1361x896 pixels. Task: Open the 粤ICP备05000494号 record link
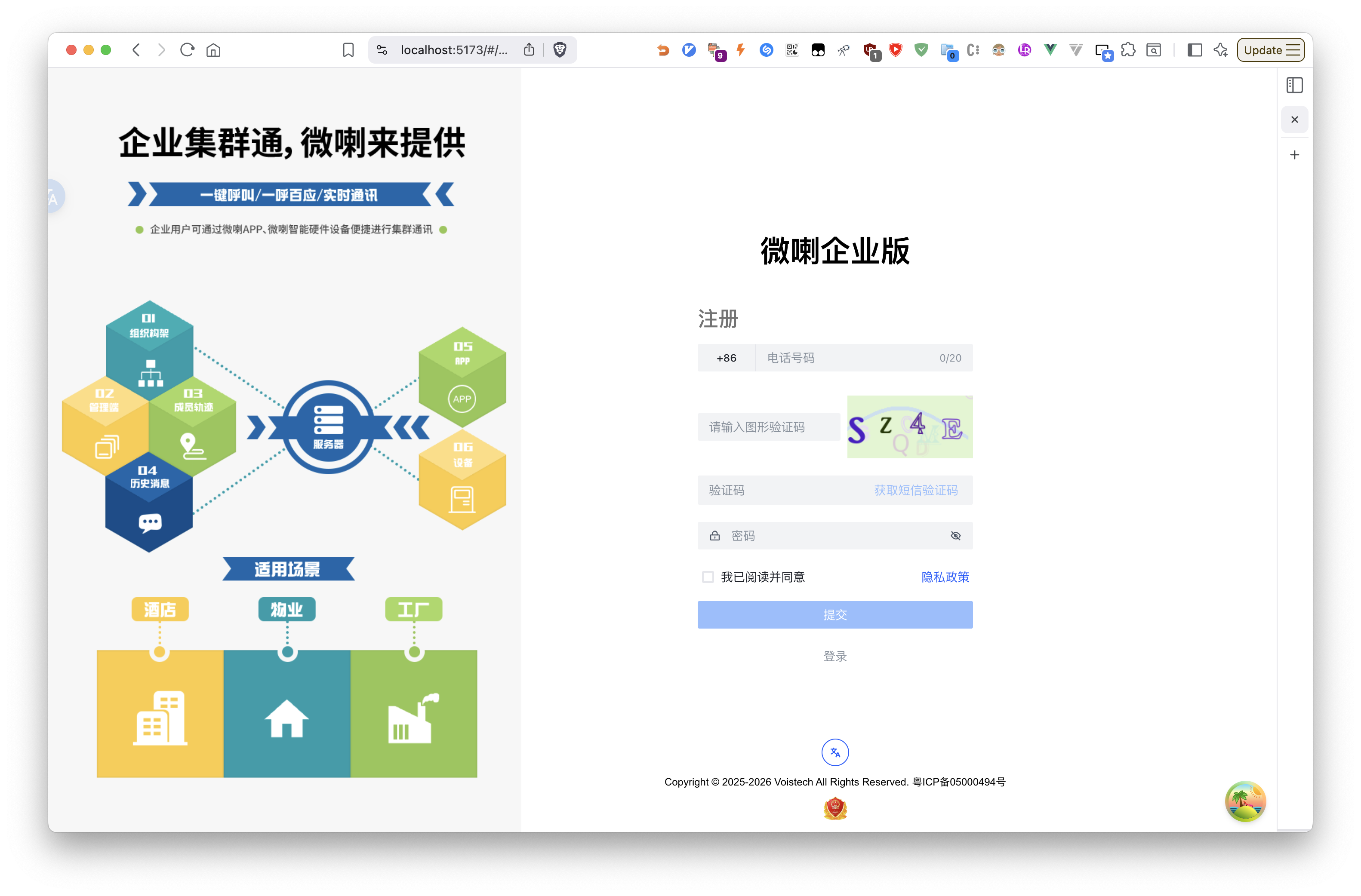pos(959,782)
